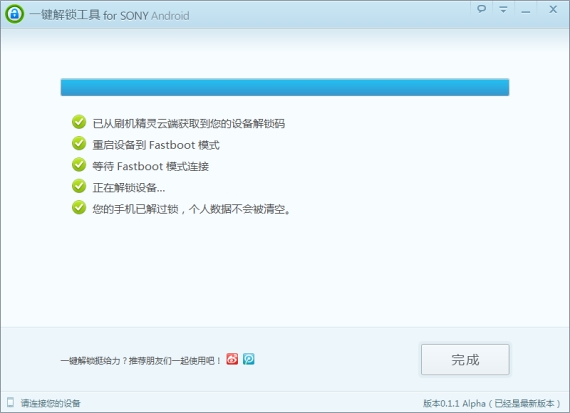Open the feedback speech bubble icon
This screenshot has height=413, width=570.
pyautogui.click(x=481, y=9)
